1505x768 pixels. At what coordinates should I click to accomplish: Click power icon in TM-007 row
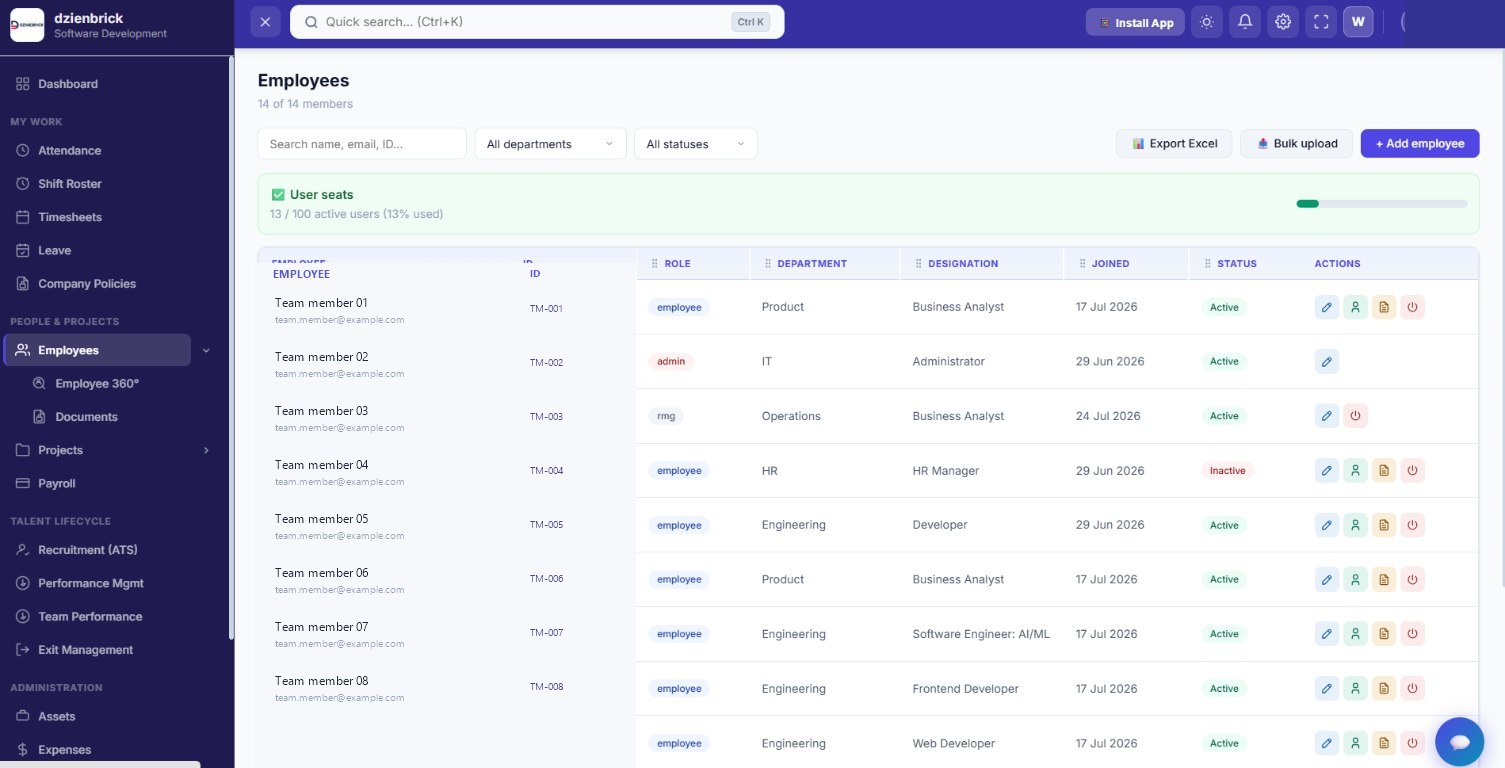click(x=1412, y=634)
